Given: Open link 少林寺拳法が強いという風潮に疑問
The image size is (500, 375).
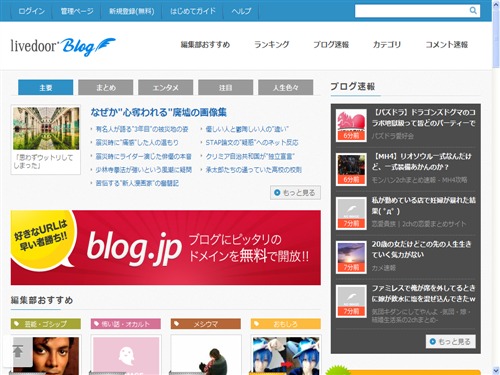Looking at the screenshot, I should (x=144, y=170).
